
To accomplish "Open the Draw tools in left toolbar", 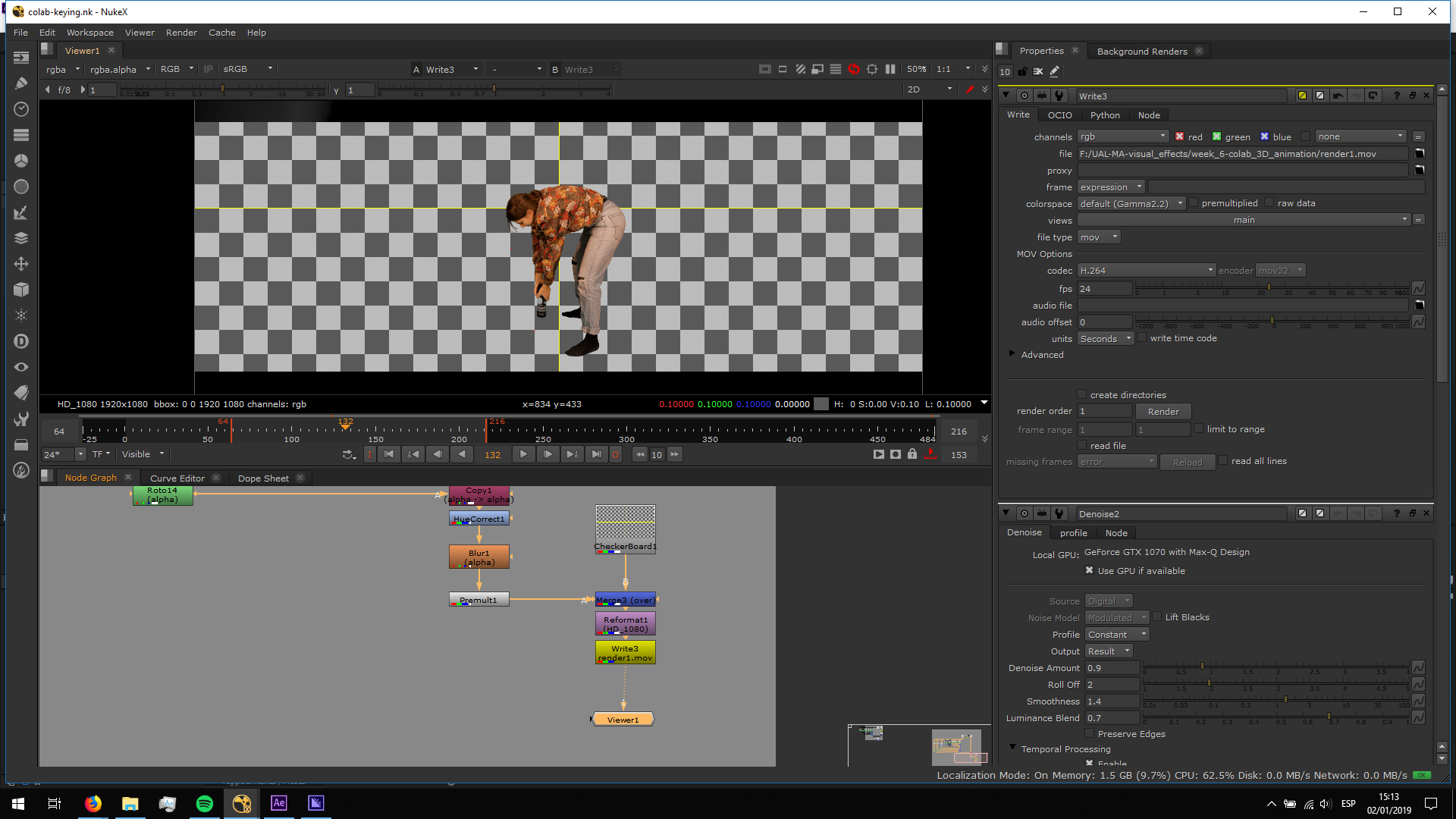I will tap(21, 83).
